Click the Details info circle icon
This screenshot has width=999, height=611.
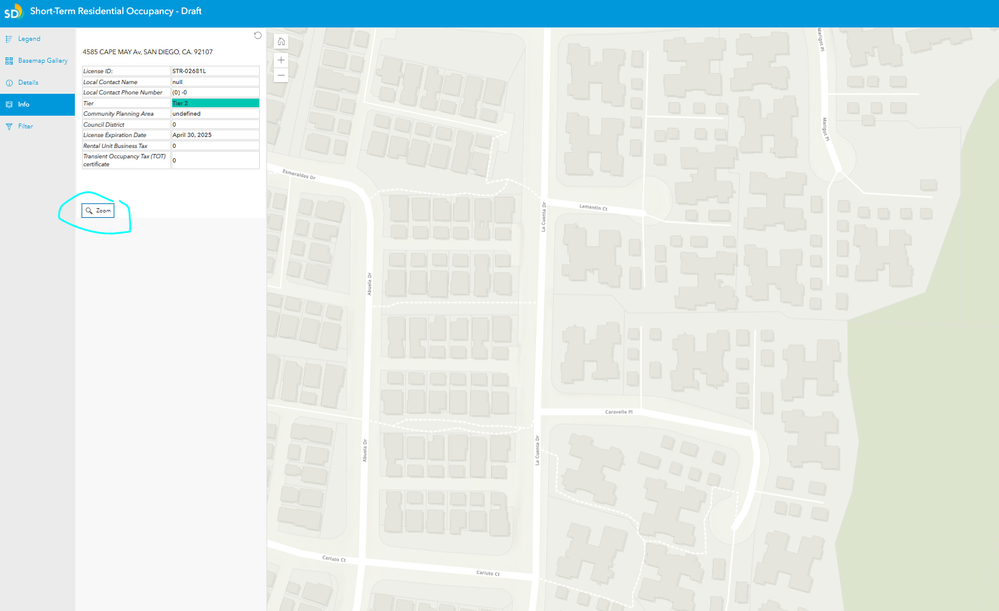(9, 83)
